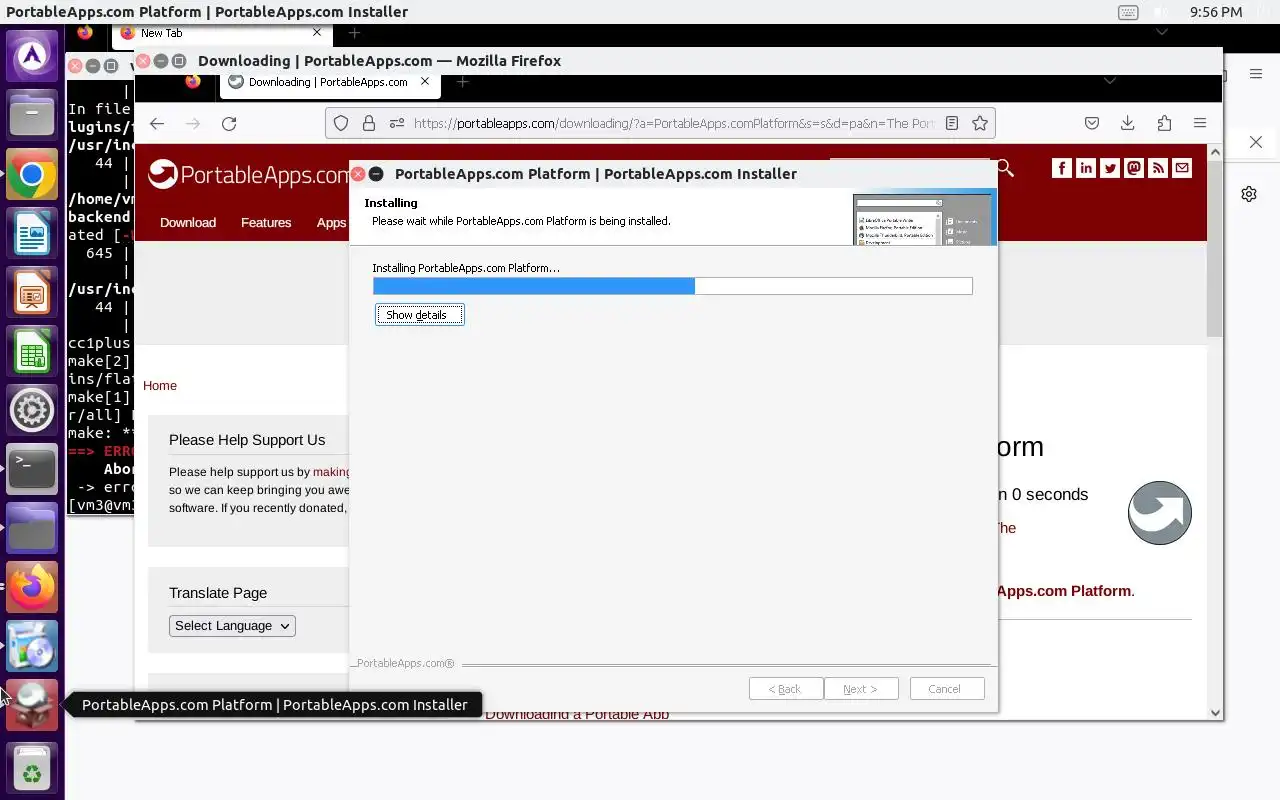Click Home breadcrumb link
This screenshot has width=1280, height=800.
(160, 385)
